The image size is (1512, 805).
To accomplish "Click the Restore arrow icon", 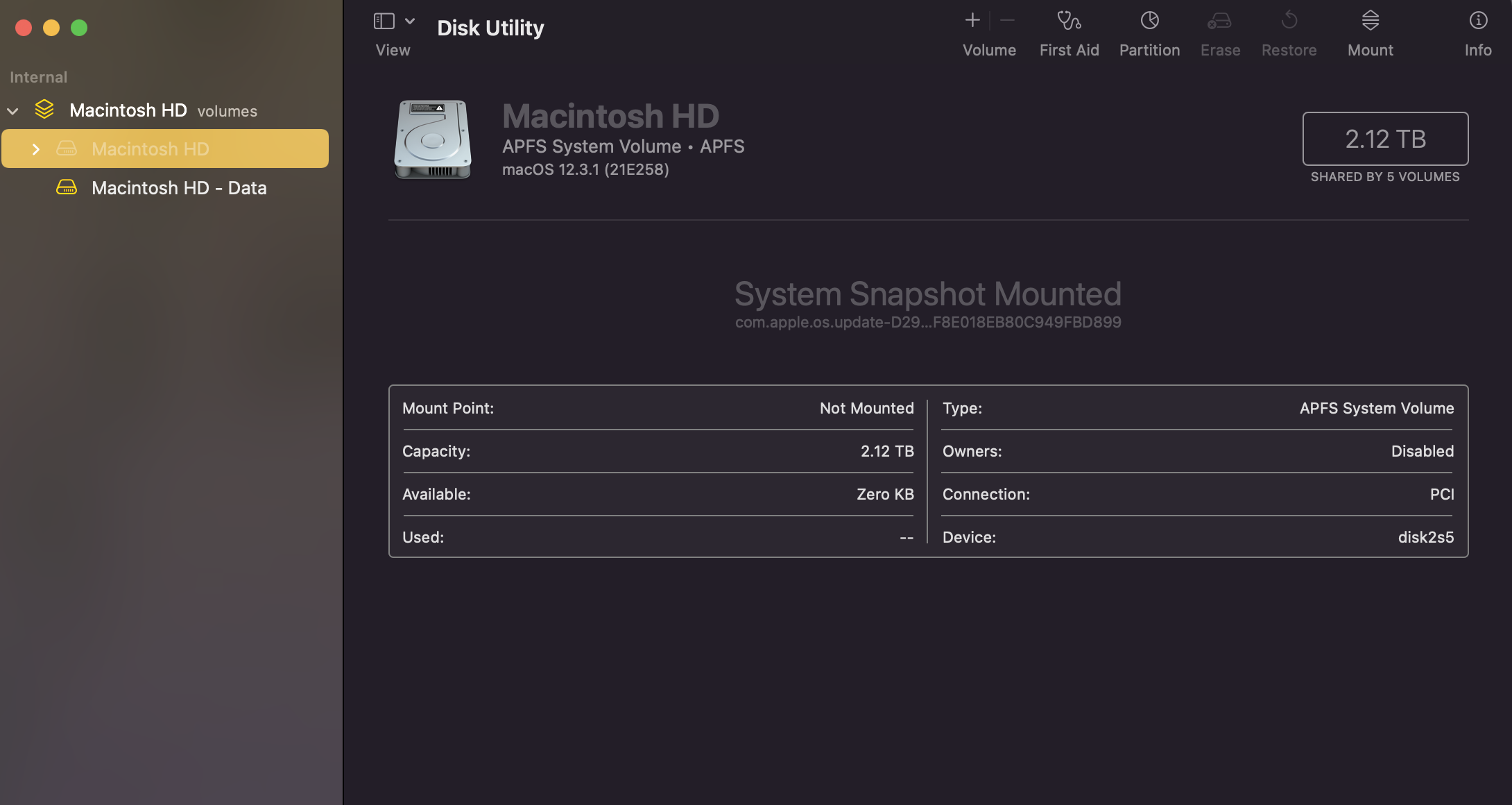I will coord(1289,21).
